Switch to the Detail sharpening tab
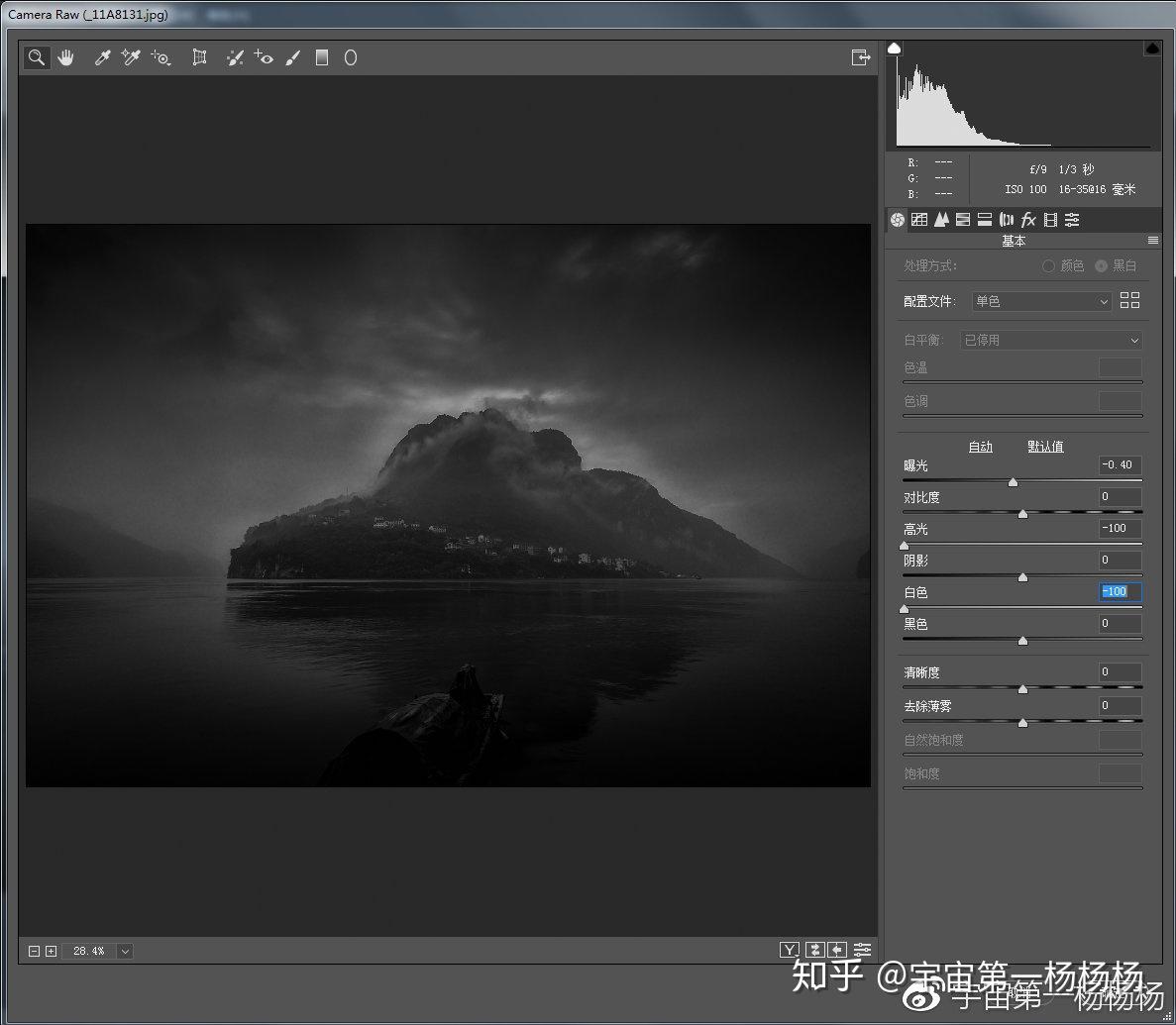The image size is (1176, 1025). coord(941,220)
